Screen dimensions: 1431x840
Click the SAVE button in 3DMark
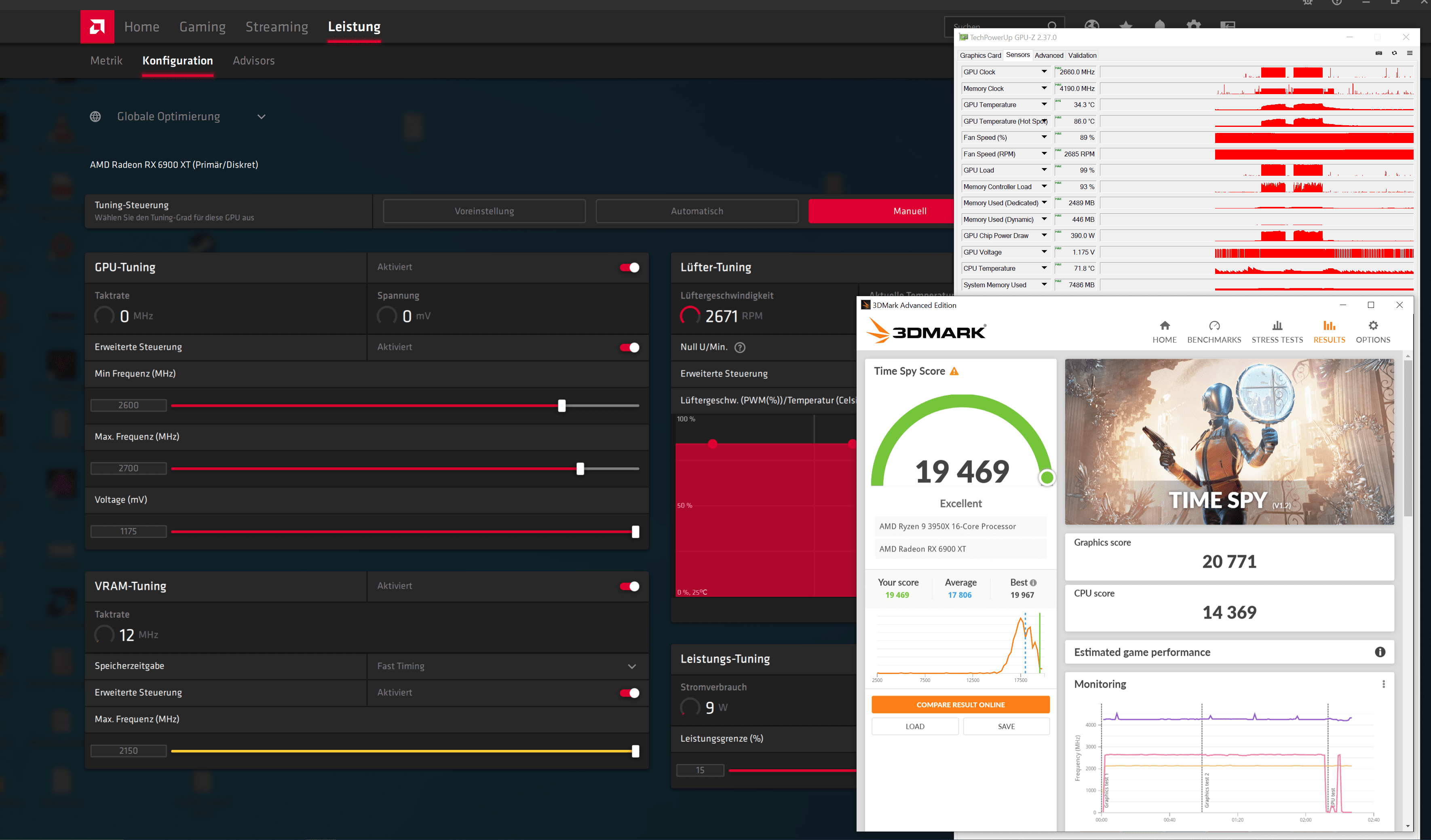click(x=1006, y=726)
